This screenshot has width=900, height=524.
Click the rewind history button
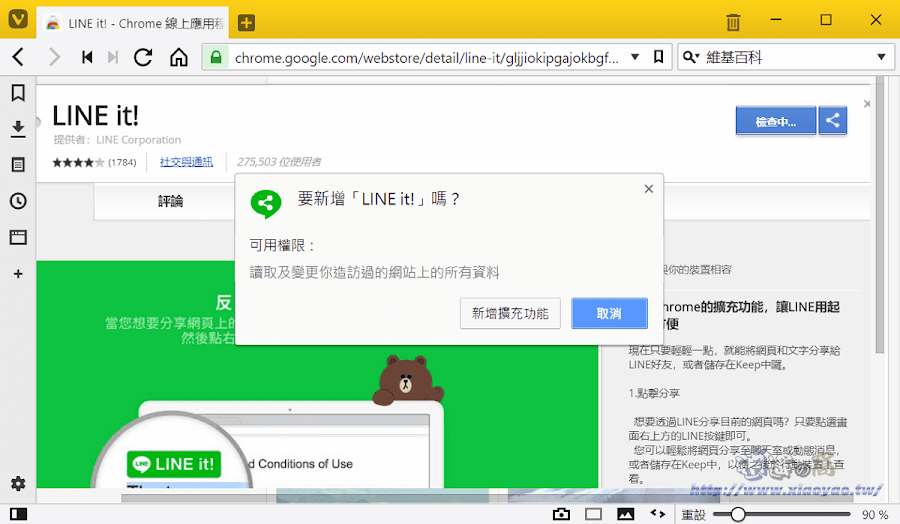pyautogui.click(x=87, y=57)
